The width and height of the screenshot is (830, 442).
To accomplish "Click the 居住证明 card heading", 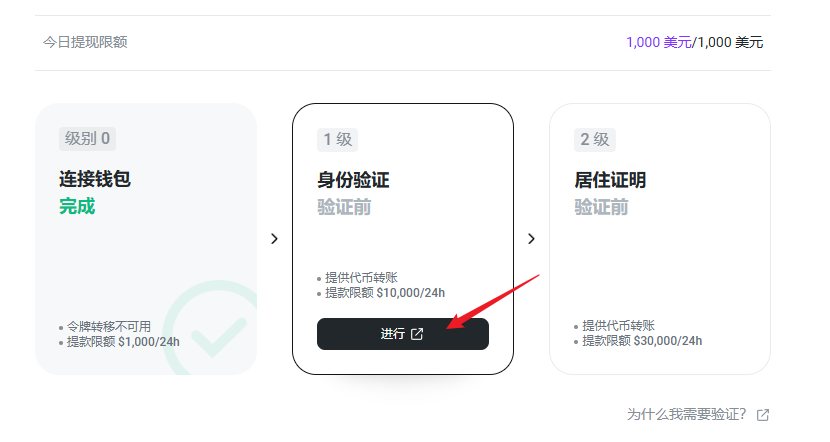I will (x=610, y=180).
